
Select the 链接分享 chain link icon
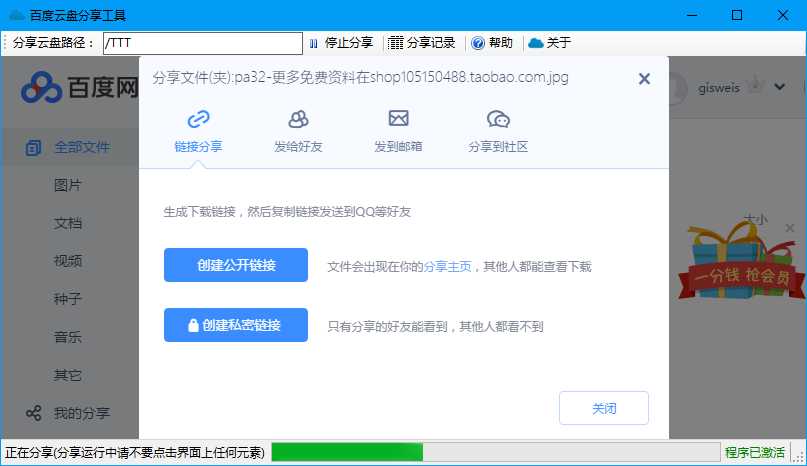(198, 119)
